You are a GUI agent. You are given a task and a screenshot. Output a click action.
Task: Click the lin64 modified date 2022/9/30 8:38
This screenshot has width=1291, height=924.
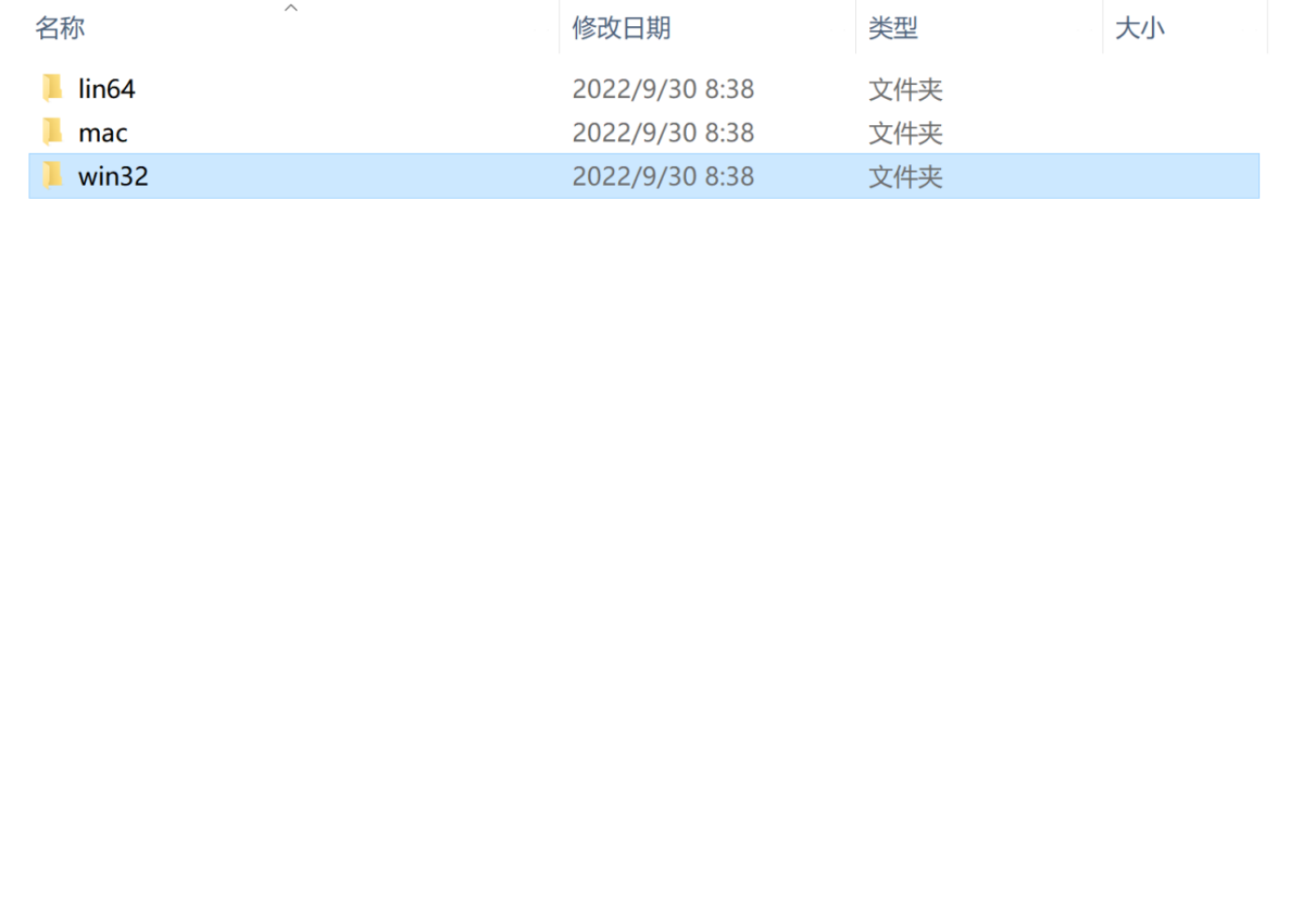[664, 89]
